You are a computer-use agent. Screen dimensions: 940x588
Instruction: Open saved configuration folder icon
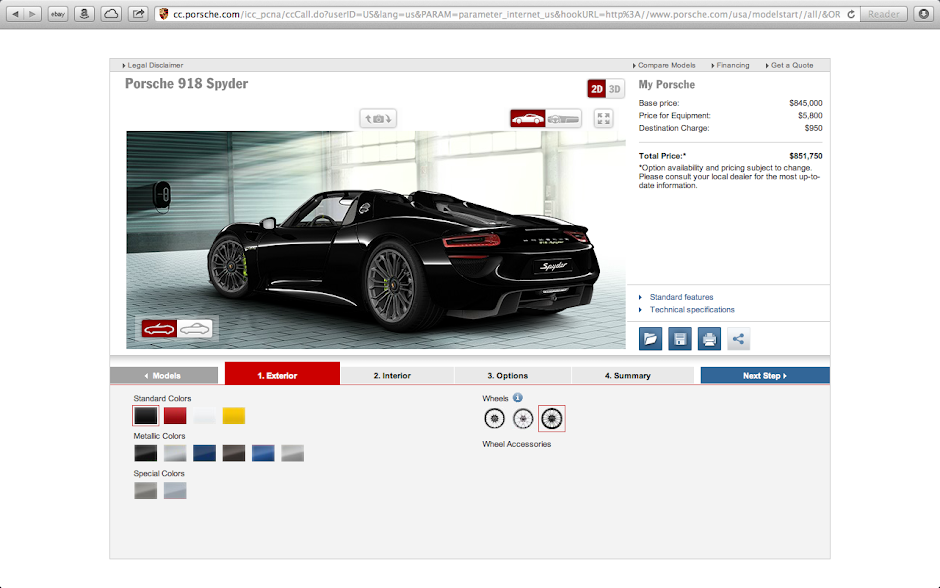click(x=650, y=339)
